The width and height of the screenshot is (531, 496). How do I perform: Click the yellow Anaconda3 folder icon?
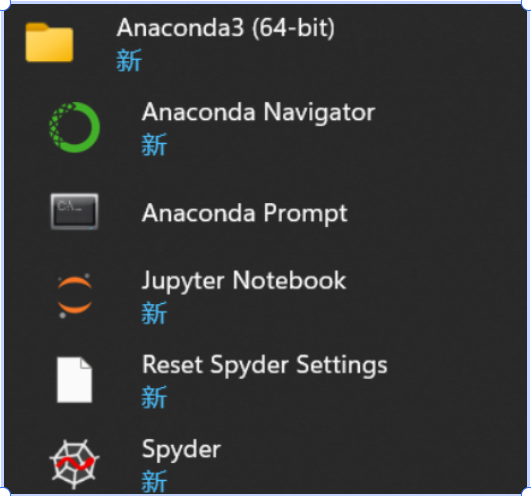pyautogui.click(x=49, y=42)
